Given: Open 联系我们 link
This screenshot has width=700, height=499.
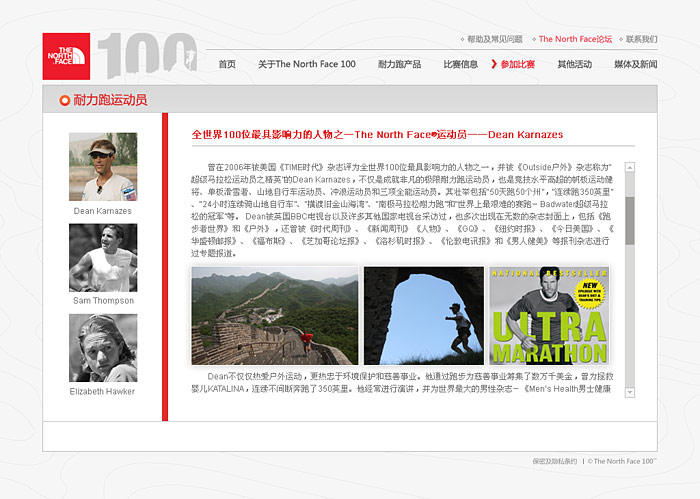Looking at the screenshot, I should pos(642,39).
